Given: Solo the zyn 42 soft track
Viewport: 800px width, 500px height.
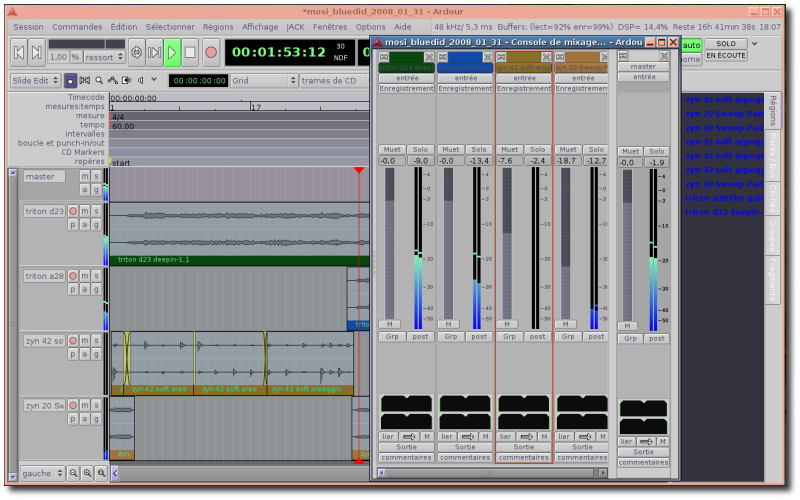Looking at the screenshot, I should click(x=97, y=341).
